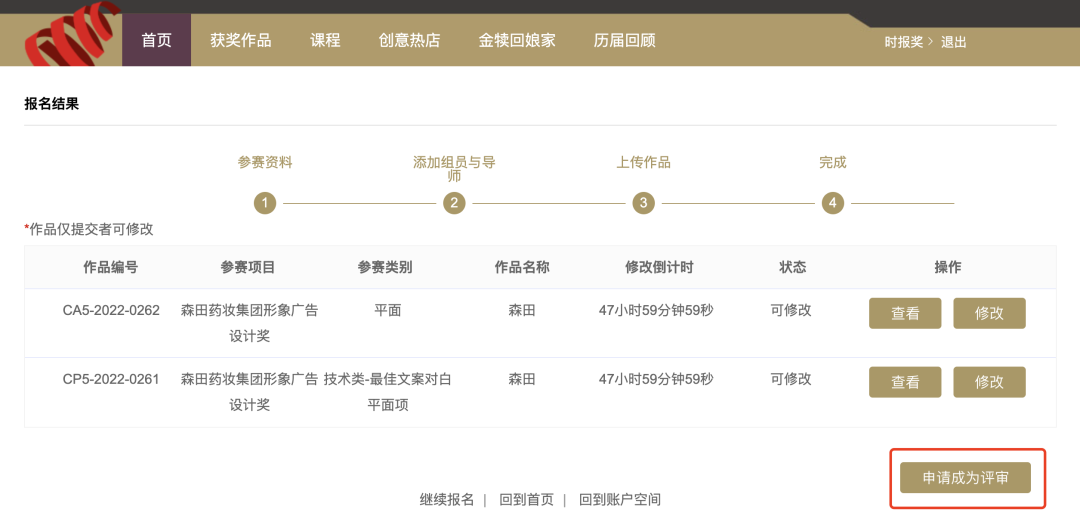Click the 时报奖 account link

point(903,42)
